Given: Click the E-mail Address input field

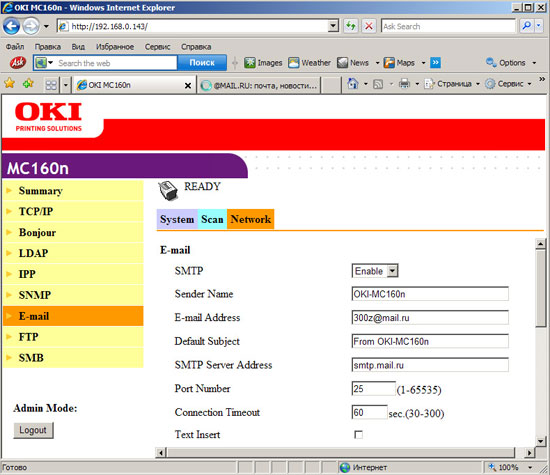Looking at the screenshot, I should pos(430,317).
